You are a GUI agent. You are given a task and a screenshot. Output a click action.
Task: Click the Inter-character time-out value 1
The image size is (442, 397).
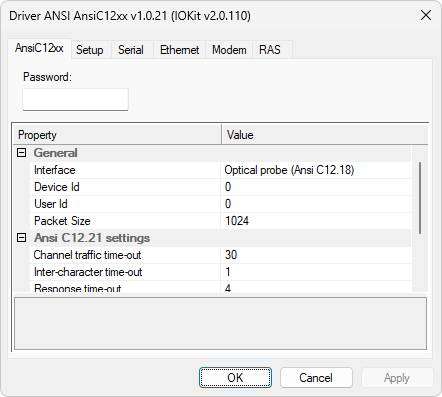tap(228, 272)
